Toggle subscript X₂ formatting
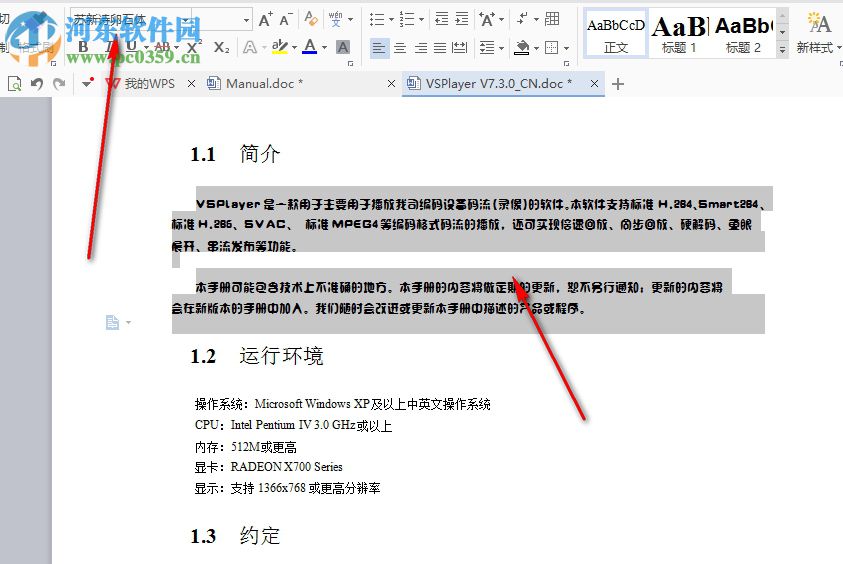Screen dimensions: 843x564 click(221, 47)
